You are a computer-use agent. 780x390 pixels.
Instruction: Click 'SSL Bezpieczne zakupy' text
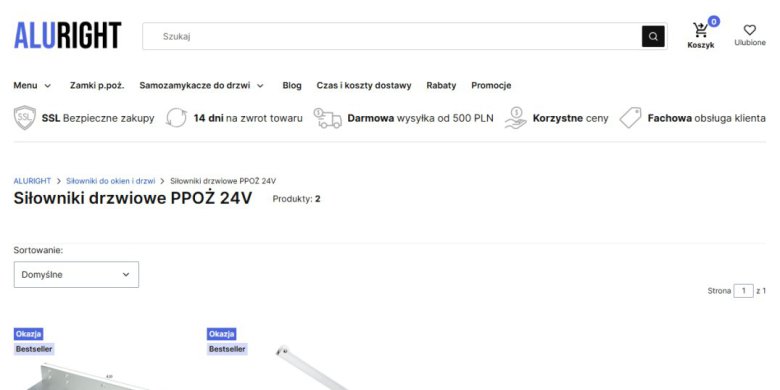(x=98, y=118)
